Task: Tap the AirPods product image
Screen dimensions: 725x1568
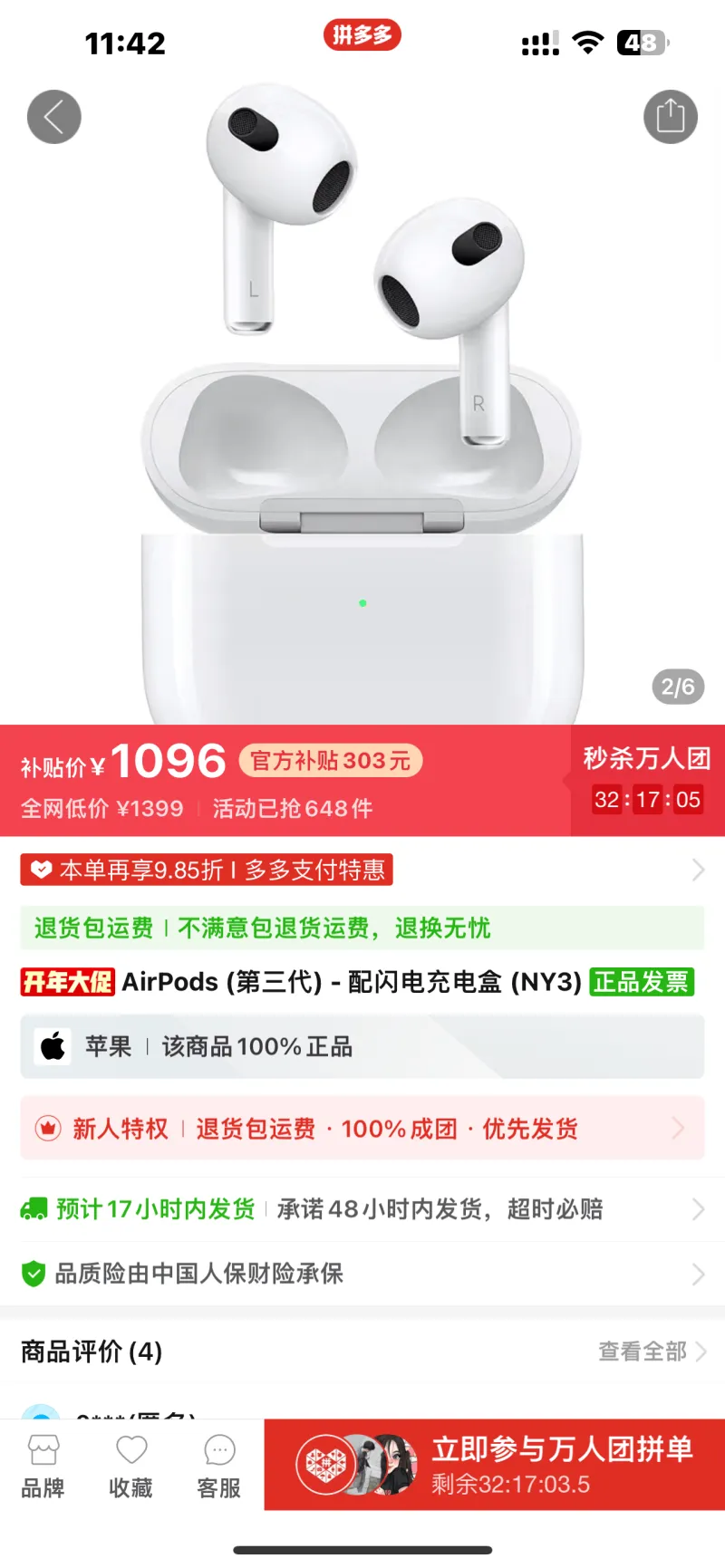Action: (362, 399)
